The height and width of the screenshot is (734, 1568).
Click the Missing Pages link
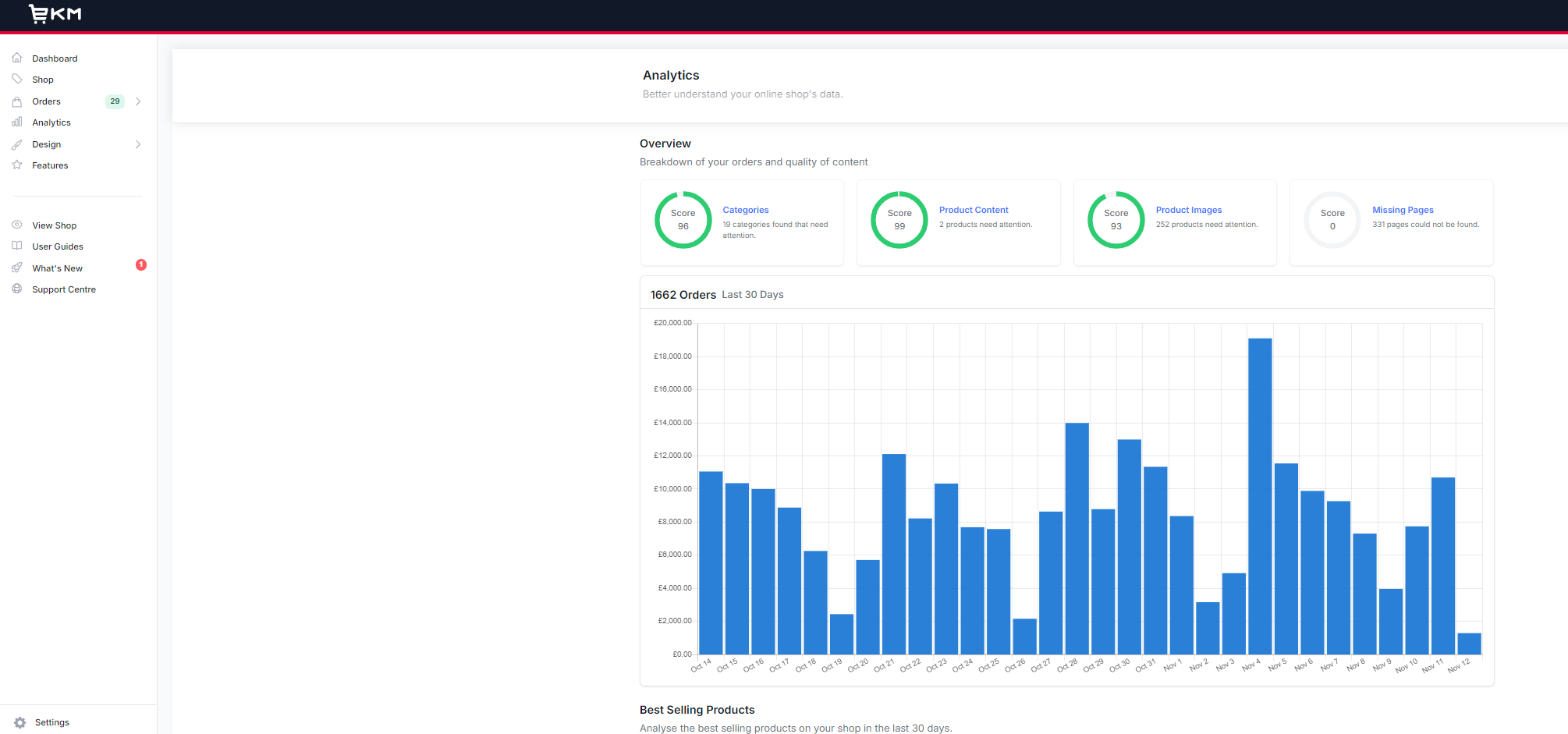pos(1402,210)
